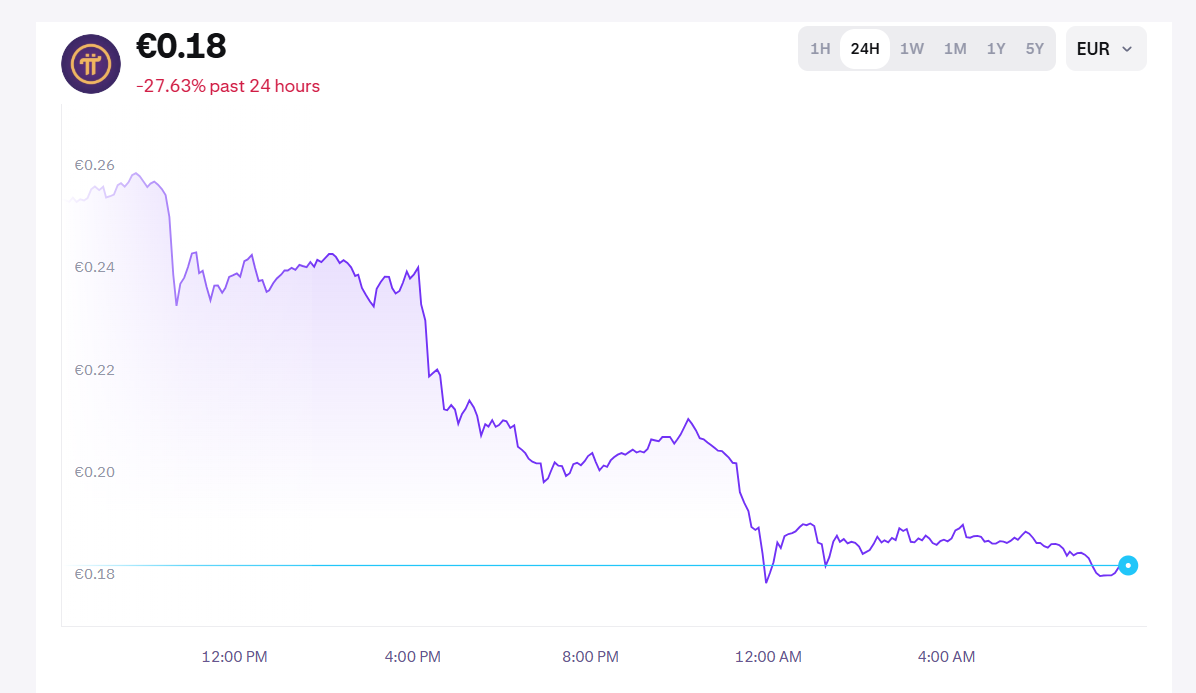Click the €0.24 price axis label

coord(94,267)
